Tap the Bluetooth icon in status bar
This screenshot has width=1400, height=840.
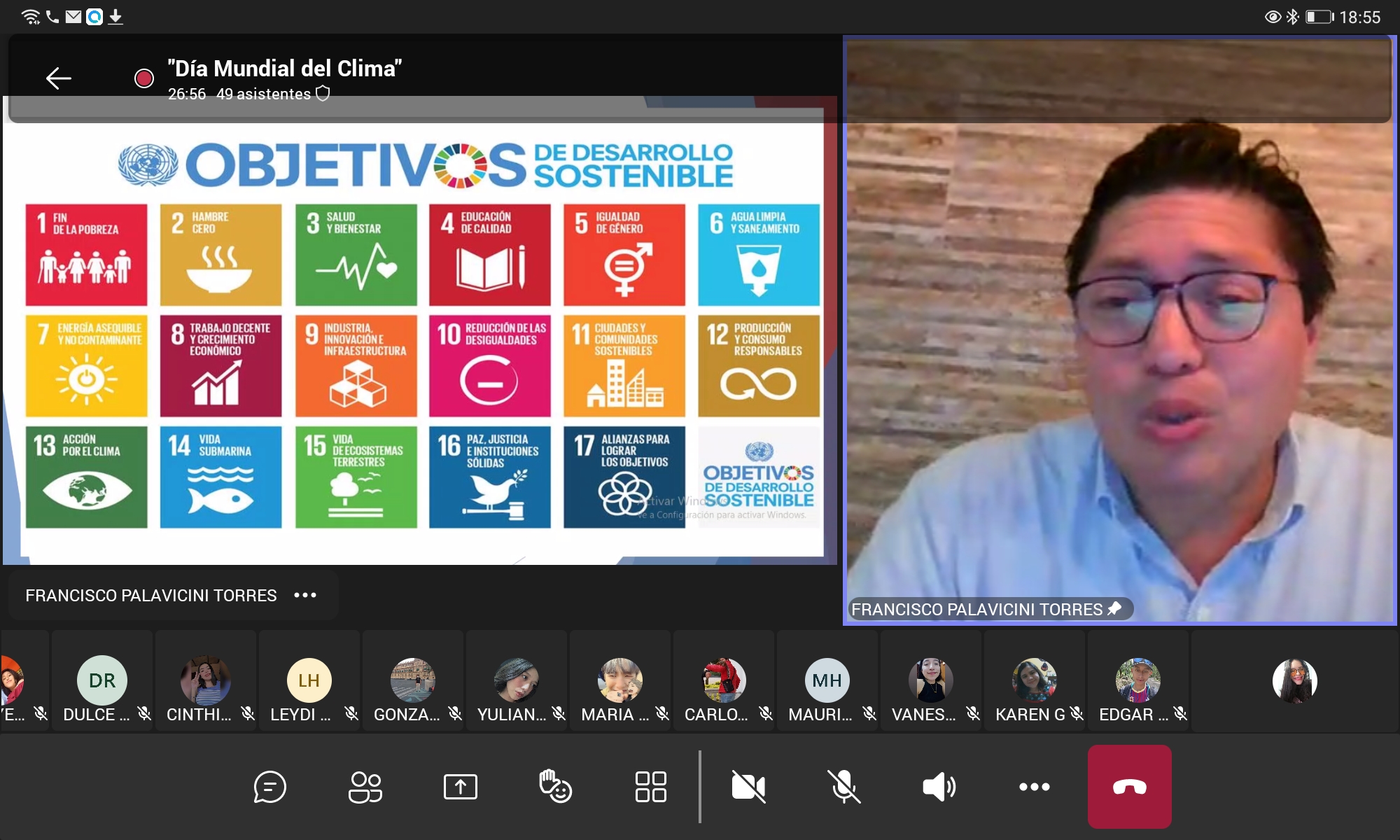click(x=1292, y=17)
